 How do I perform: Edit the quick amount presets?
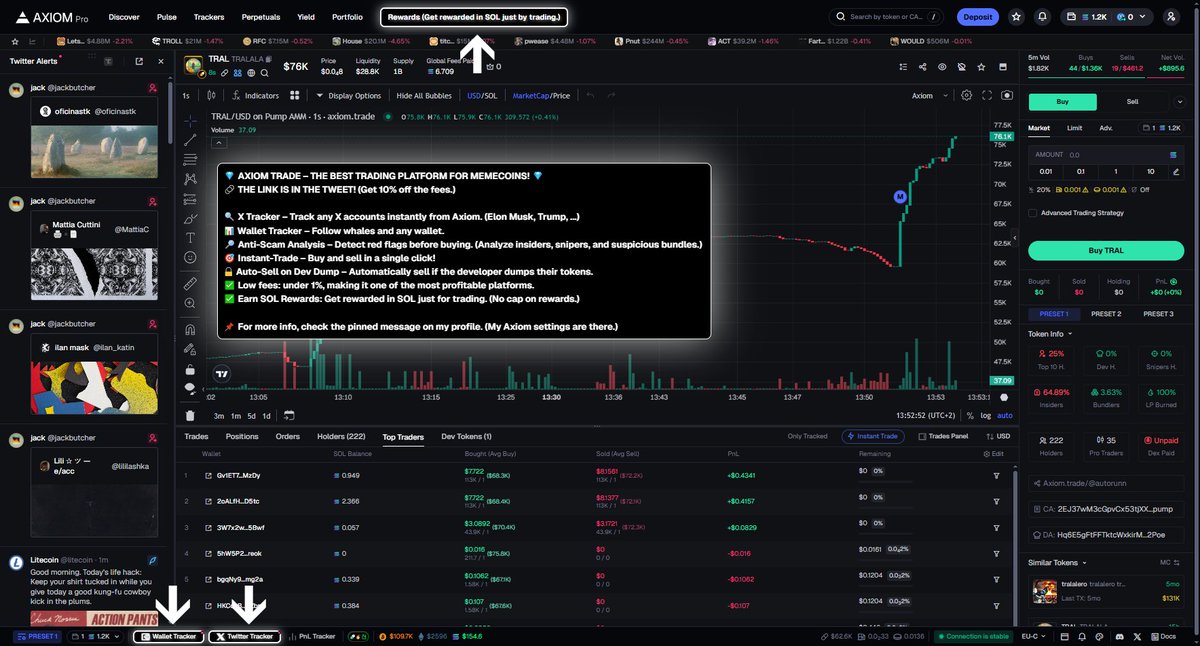click(x=1176, y=171)
